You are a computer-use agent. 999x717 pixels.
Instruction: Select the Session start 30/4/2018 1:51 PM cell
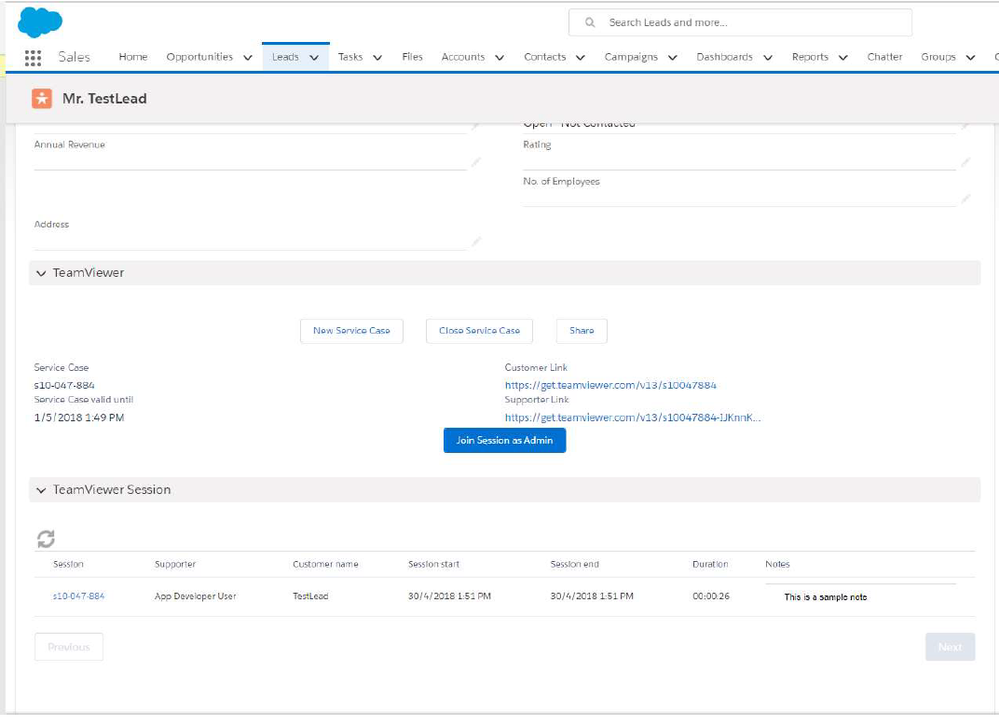click(x=450, y=596)
